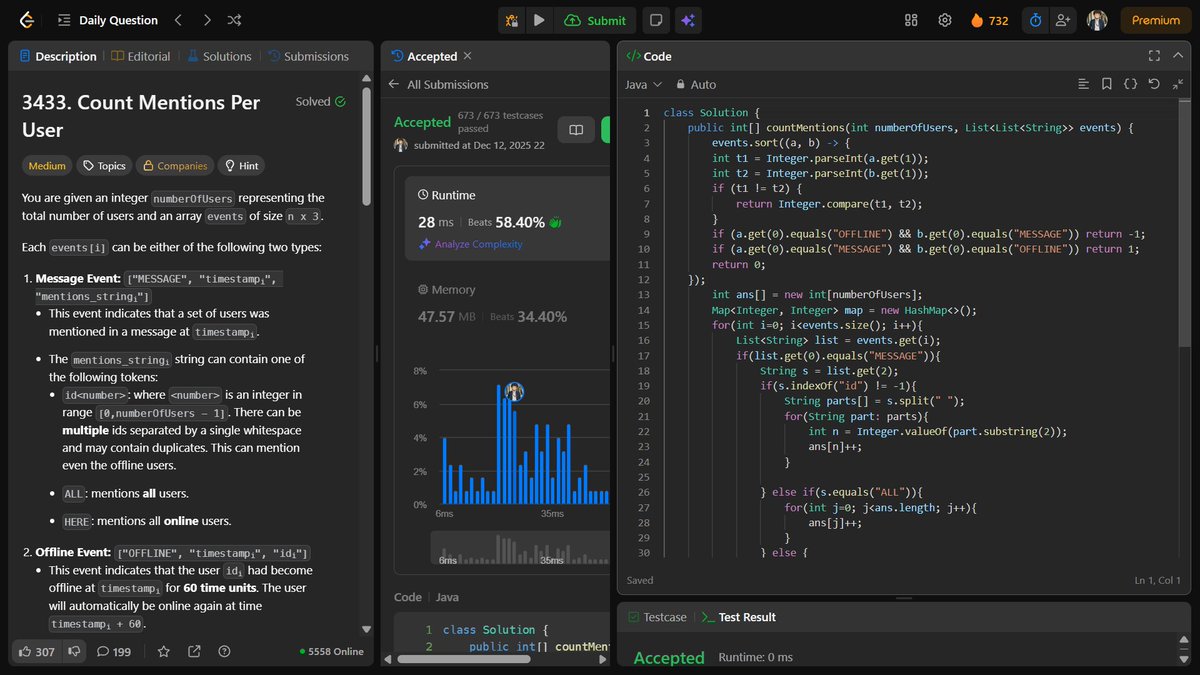Open the editorial book icon button
Screen dimensions: 1200x675
click(x=576, y=130)
